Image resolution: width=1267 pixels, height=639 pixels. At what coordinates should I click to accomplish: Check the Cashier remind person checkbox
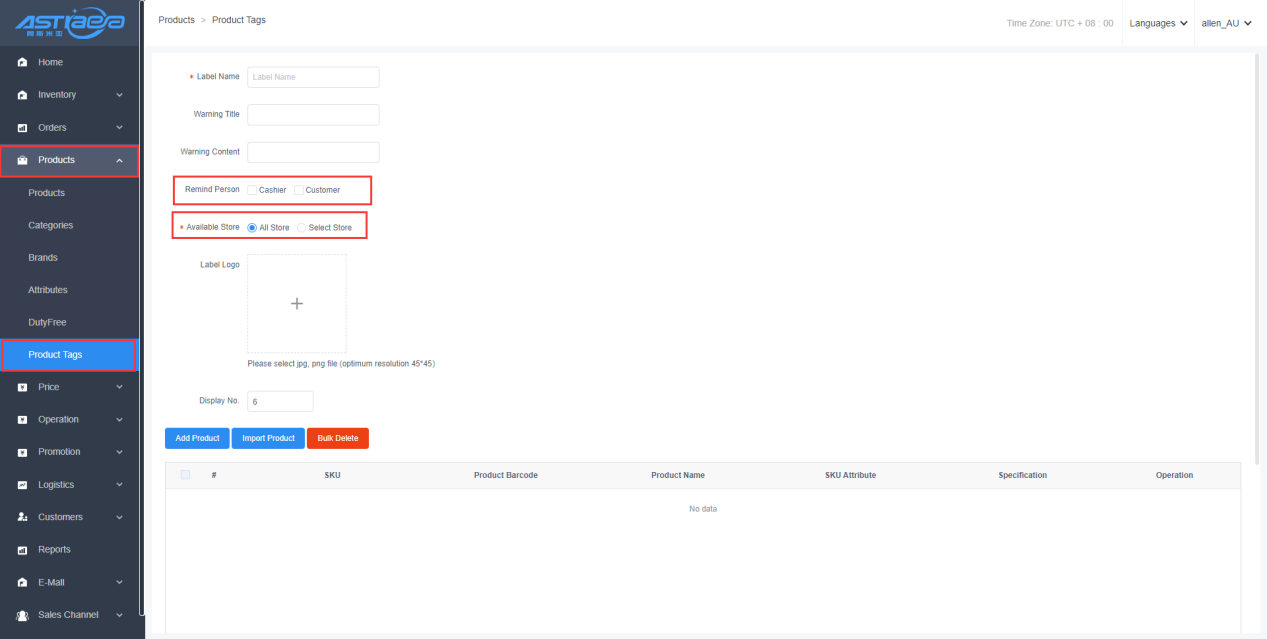tap(252, 190)
